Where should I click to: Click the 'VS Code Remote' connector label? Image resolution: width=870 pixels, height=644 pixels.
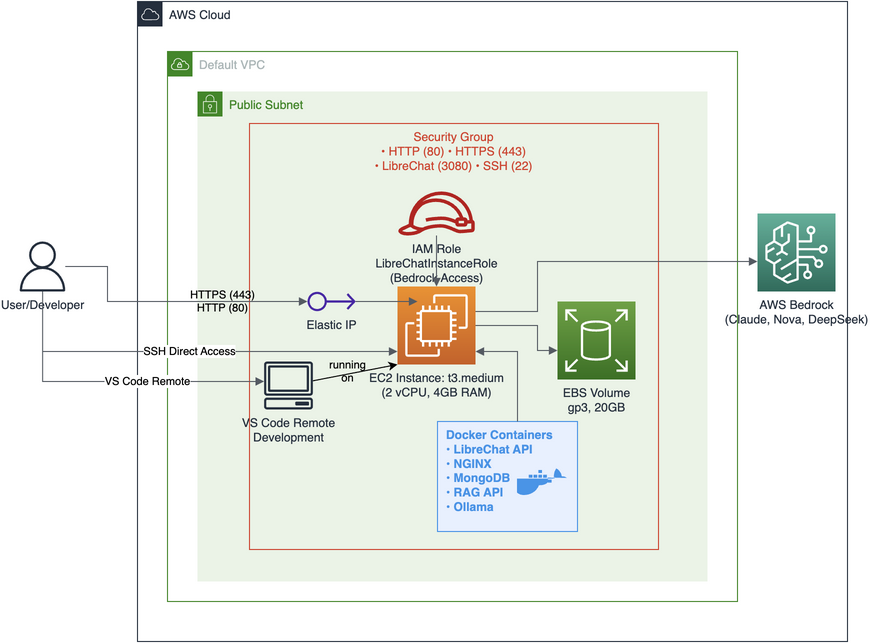tap(148, 381)
